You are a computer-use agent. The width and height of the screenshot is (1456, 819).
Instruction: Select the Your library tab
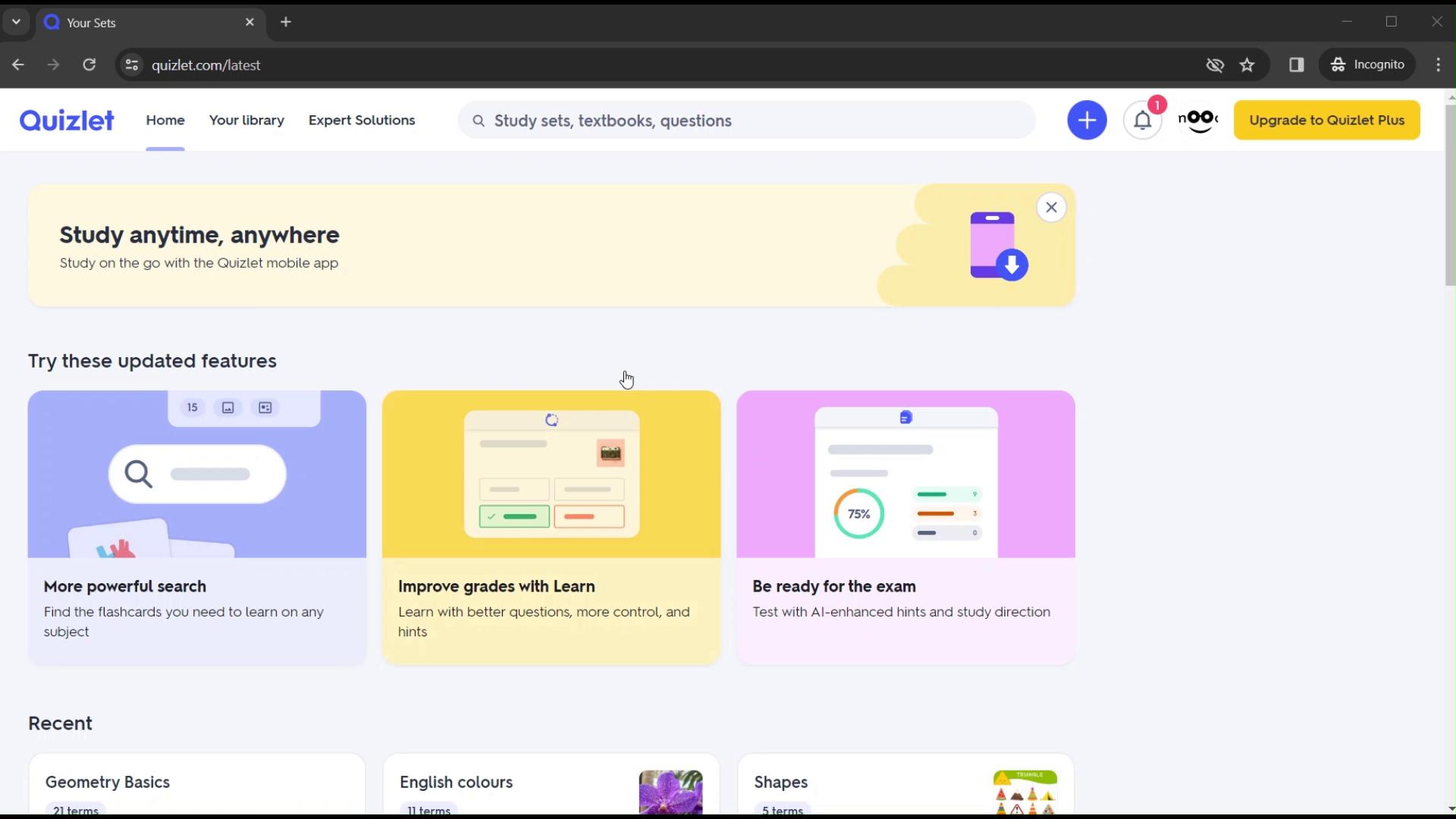click(x=246, y=119)
